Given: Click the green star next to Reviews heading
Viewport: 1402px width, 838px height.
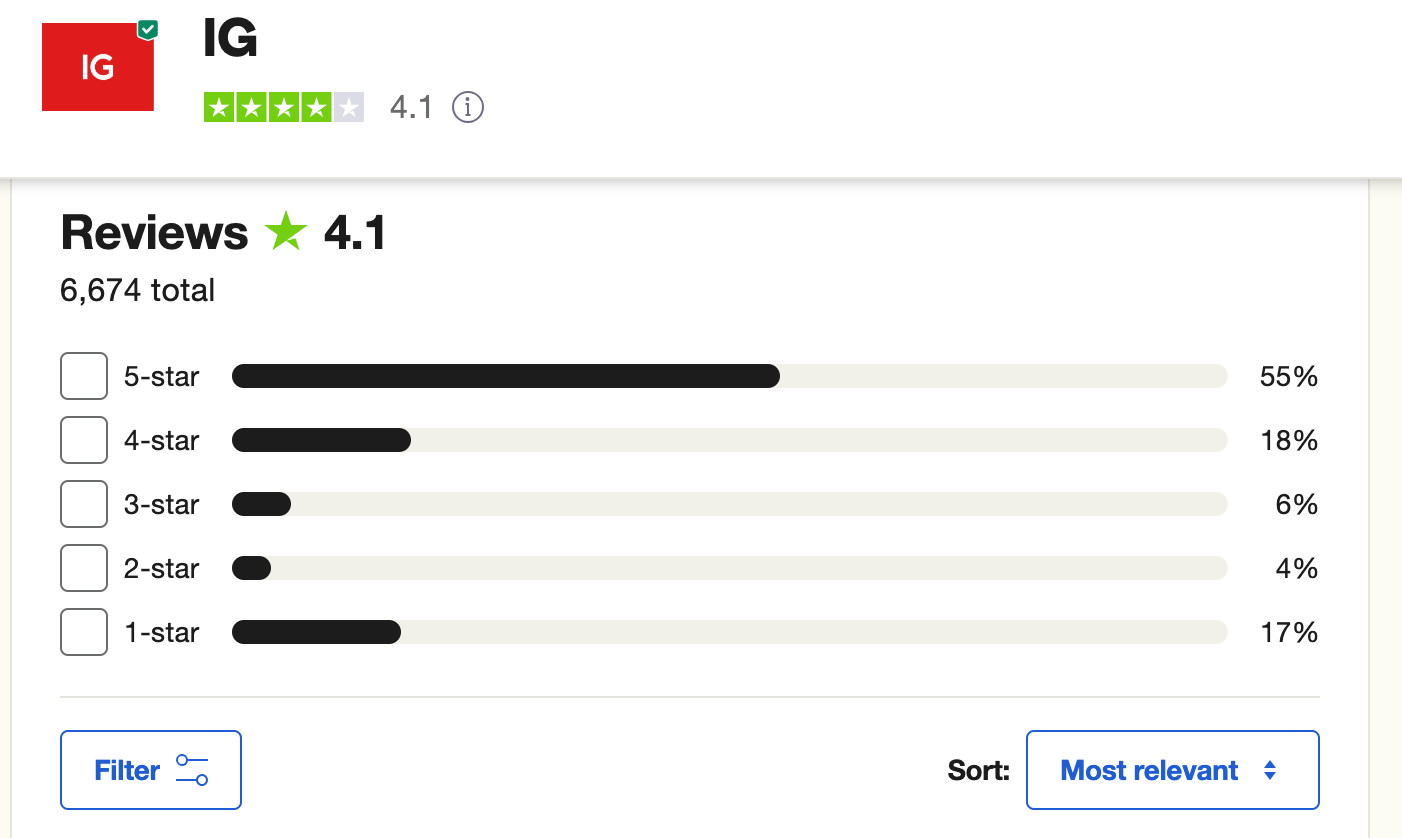Looking at the screenshot, I should click(x=285, y=231).
